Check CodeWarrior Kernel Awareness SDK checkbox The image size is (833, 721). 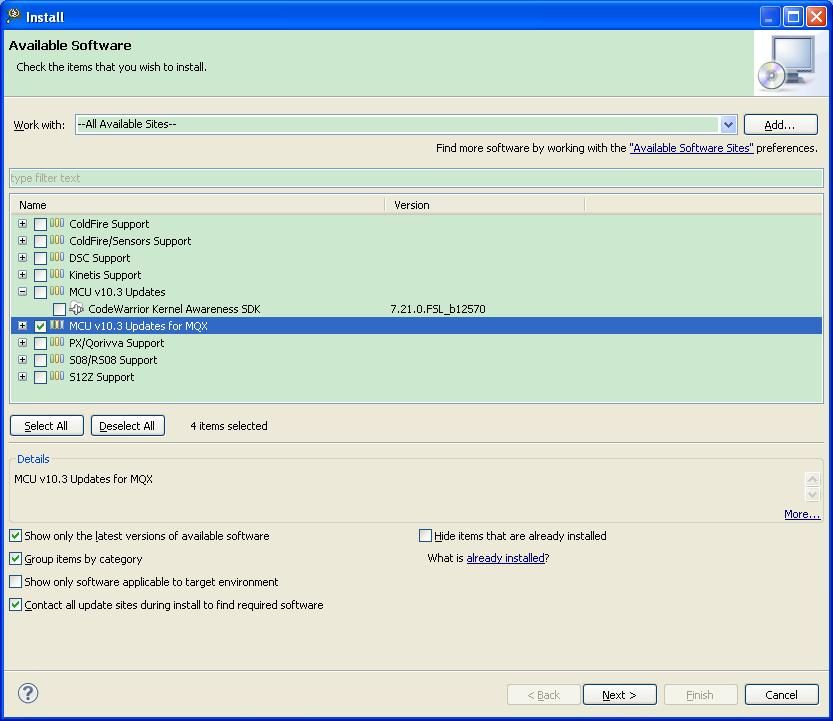tap(60, 309)
